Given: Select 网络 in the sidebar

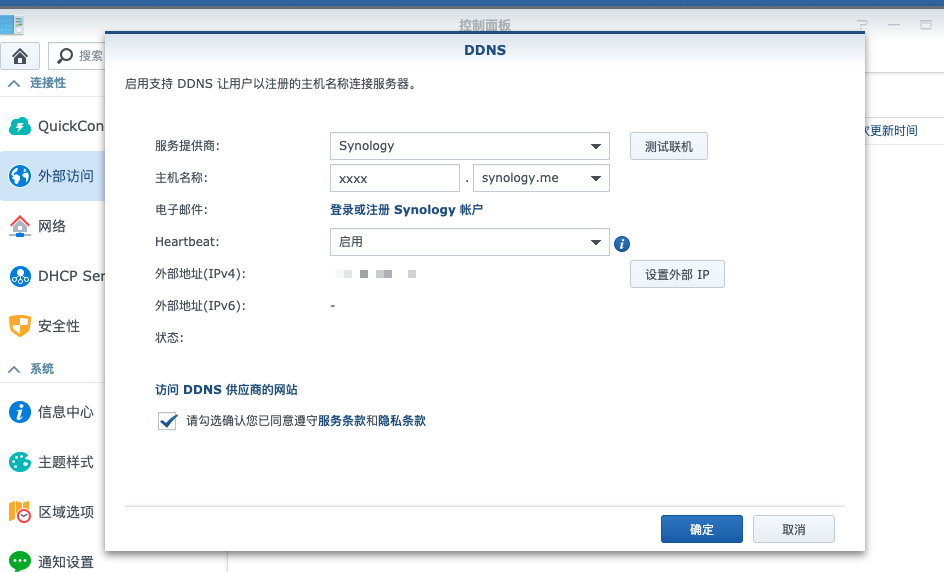Looking at the screenshot, I should pos(52,226).
